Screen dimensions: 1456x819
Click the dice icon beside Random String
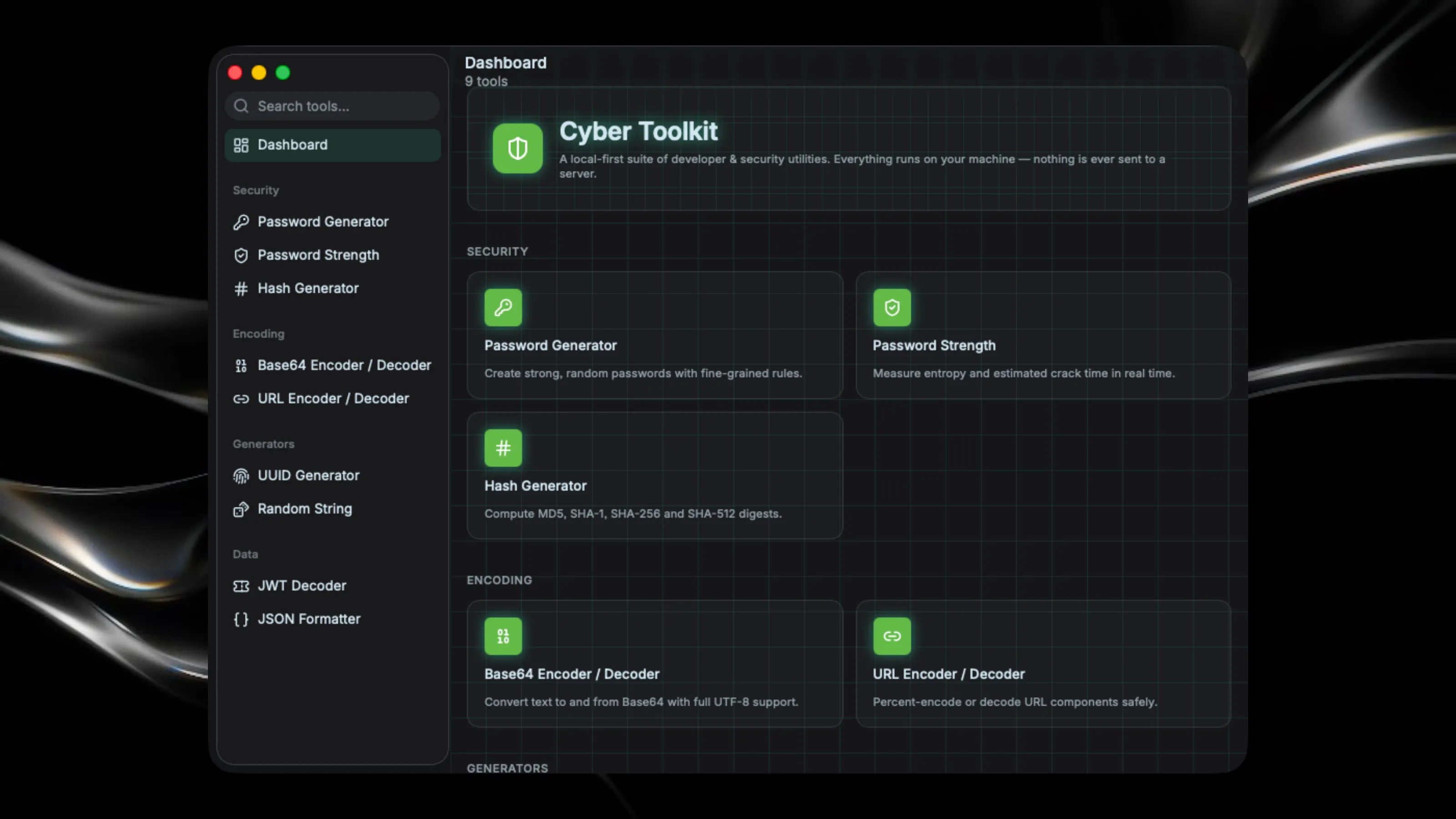241,509
